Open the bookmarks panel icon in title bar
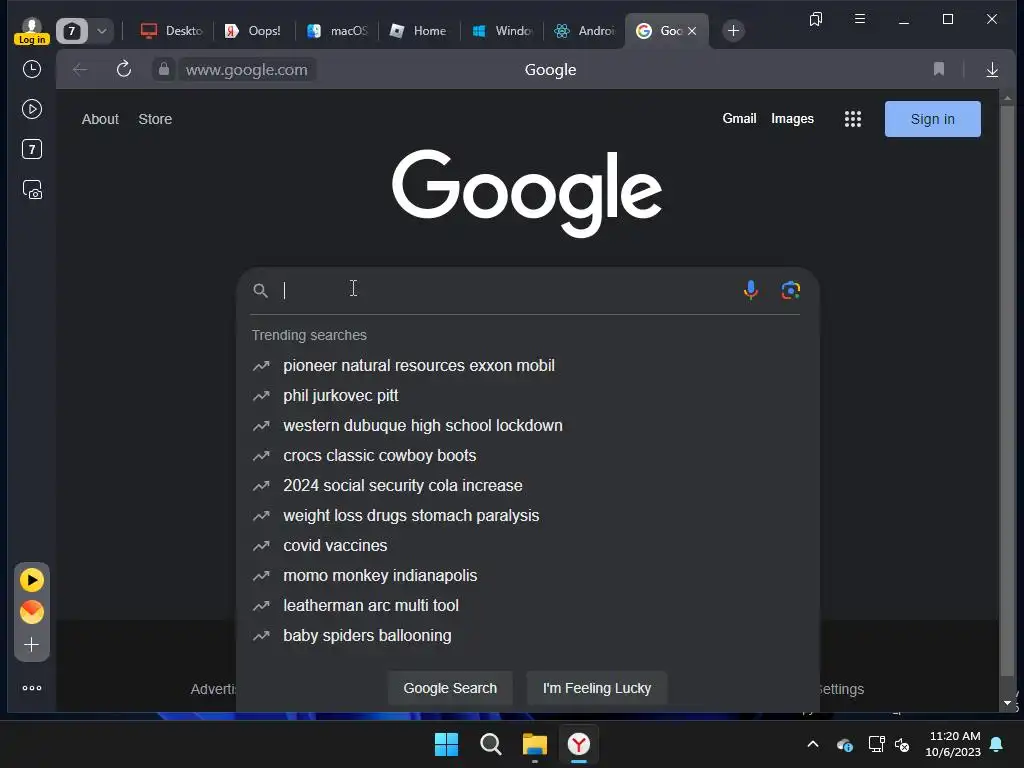1024x768 pixels. pyautogui.click(x=816, y=19)
